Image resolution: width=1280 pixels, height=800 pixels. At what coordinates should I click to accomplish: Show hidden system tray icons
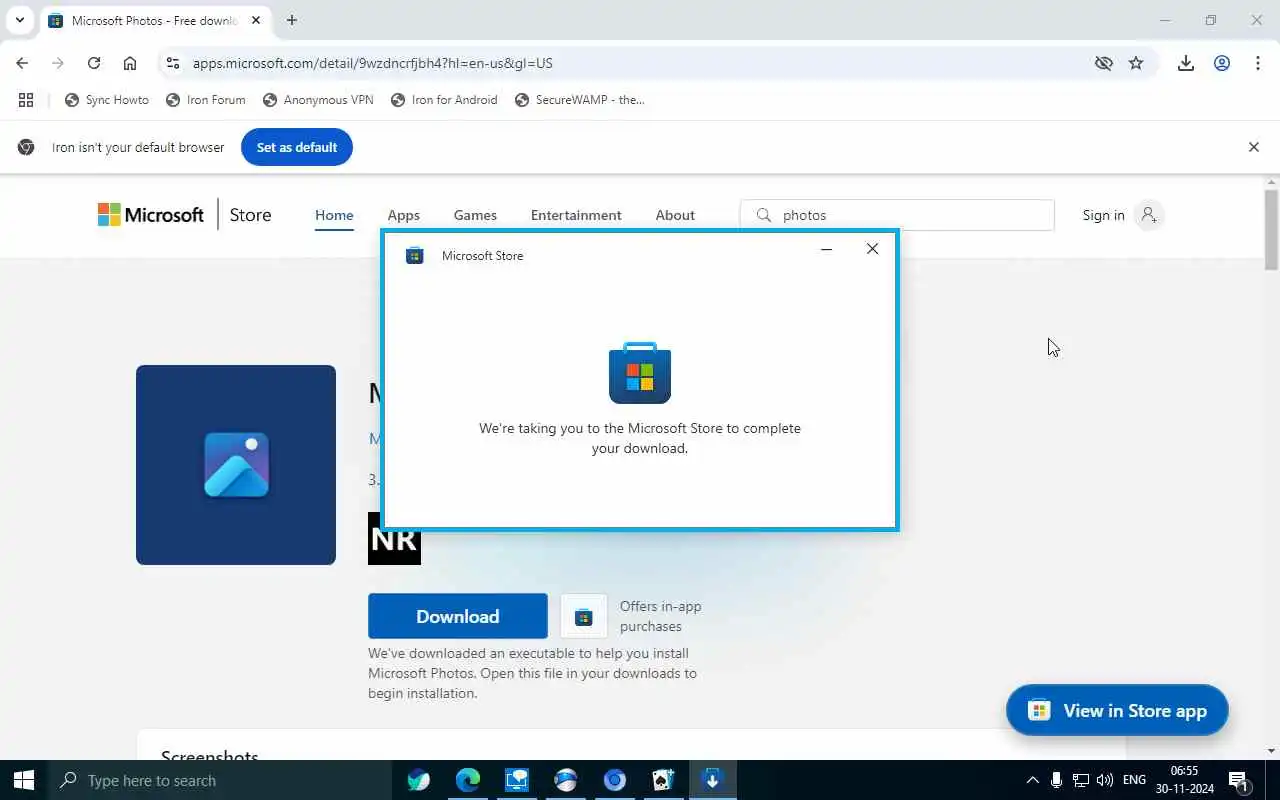(x=1033, y=780)
